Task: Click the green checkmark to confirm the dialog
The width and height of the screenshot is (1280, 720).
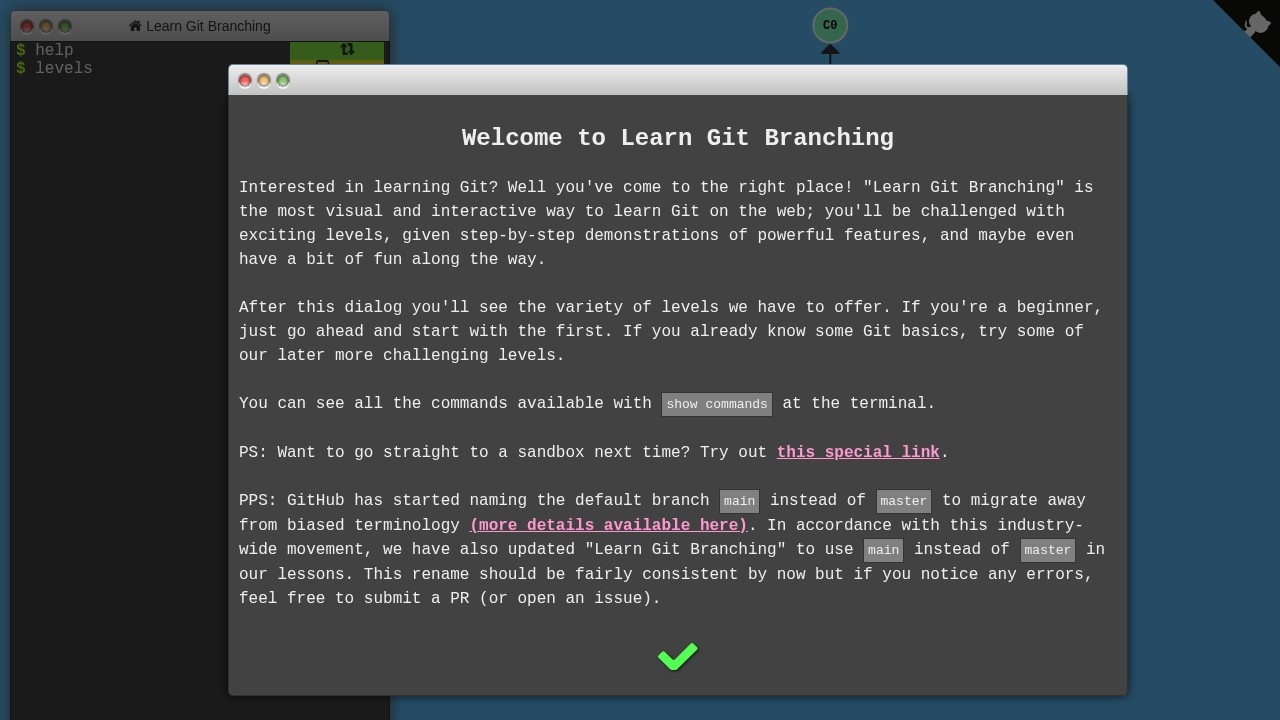Action: point(677,656)
